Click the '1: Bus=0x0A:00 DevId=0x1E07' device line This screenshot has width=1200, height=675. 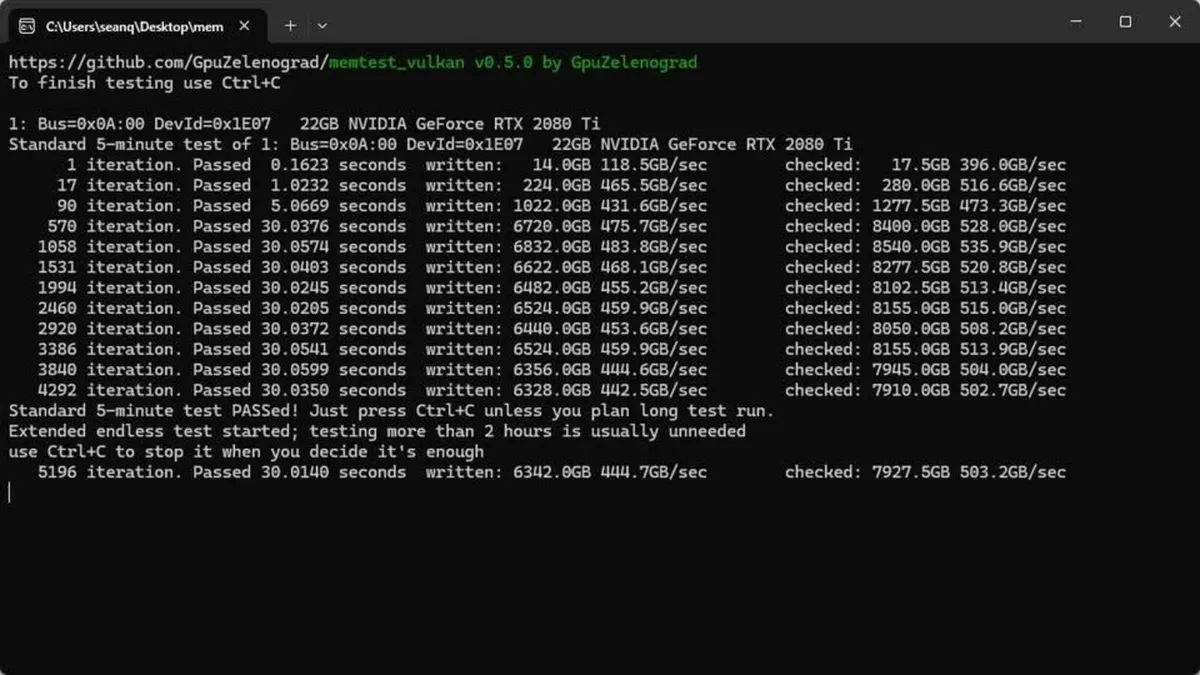click(x=304, y=124)
